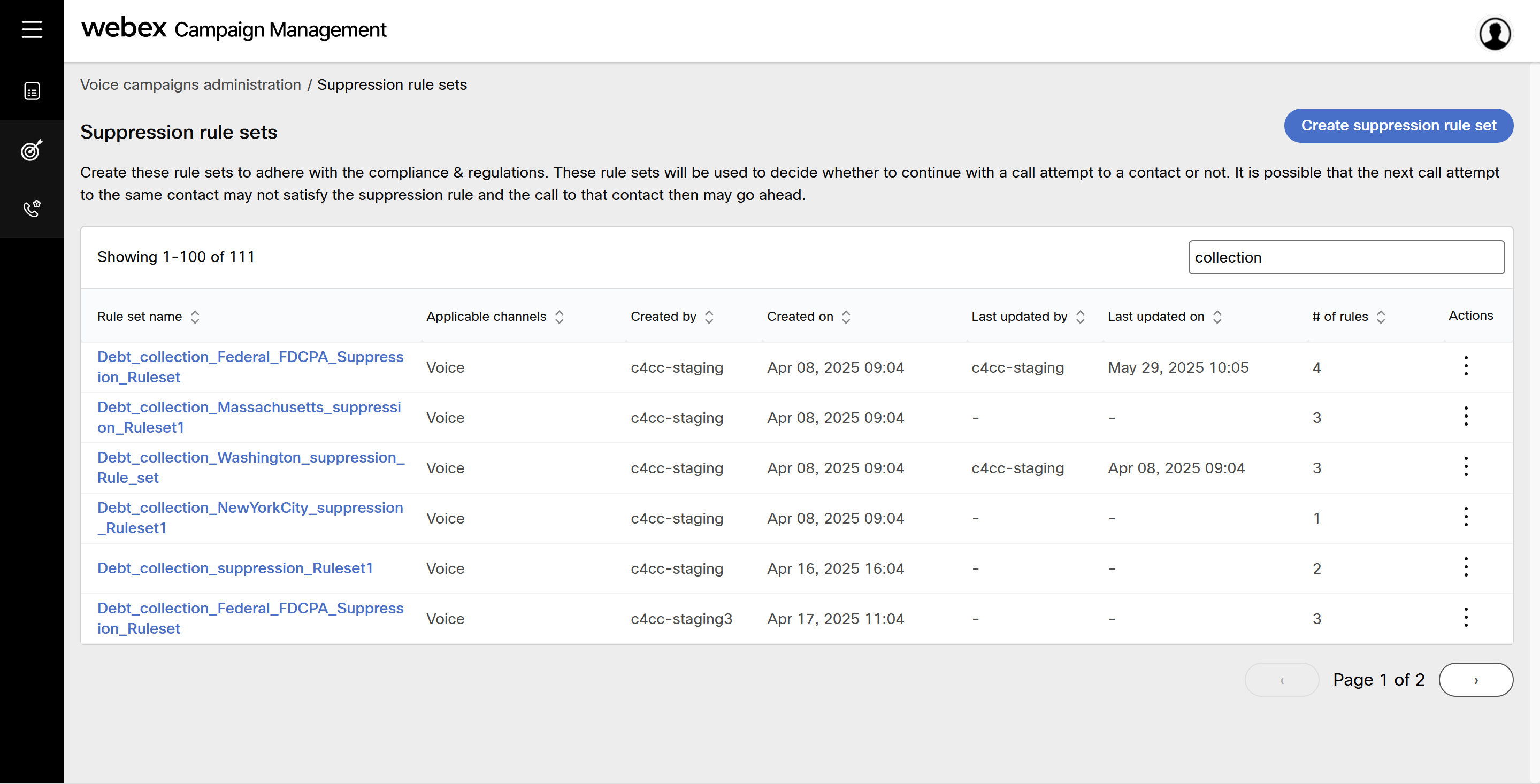The width and height of the screenshot is (1540, 784).
Task: Sort by # of rules column
Action: point(1381,317)
